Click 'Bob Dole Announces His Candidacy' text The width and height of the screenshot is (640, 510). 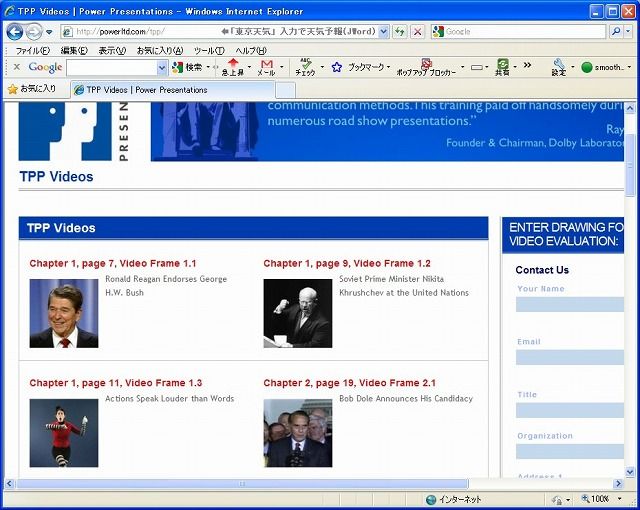click(406, 399)
